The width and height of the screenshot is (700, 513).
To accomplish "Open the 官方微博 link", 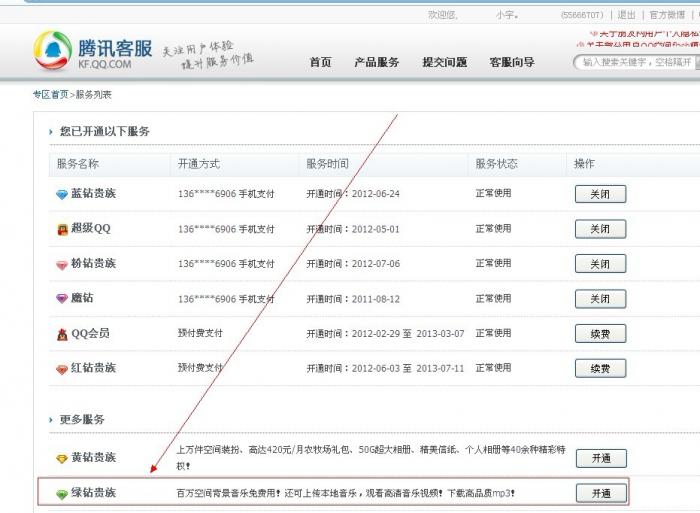I will point(667,15).
